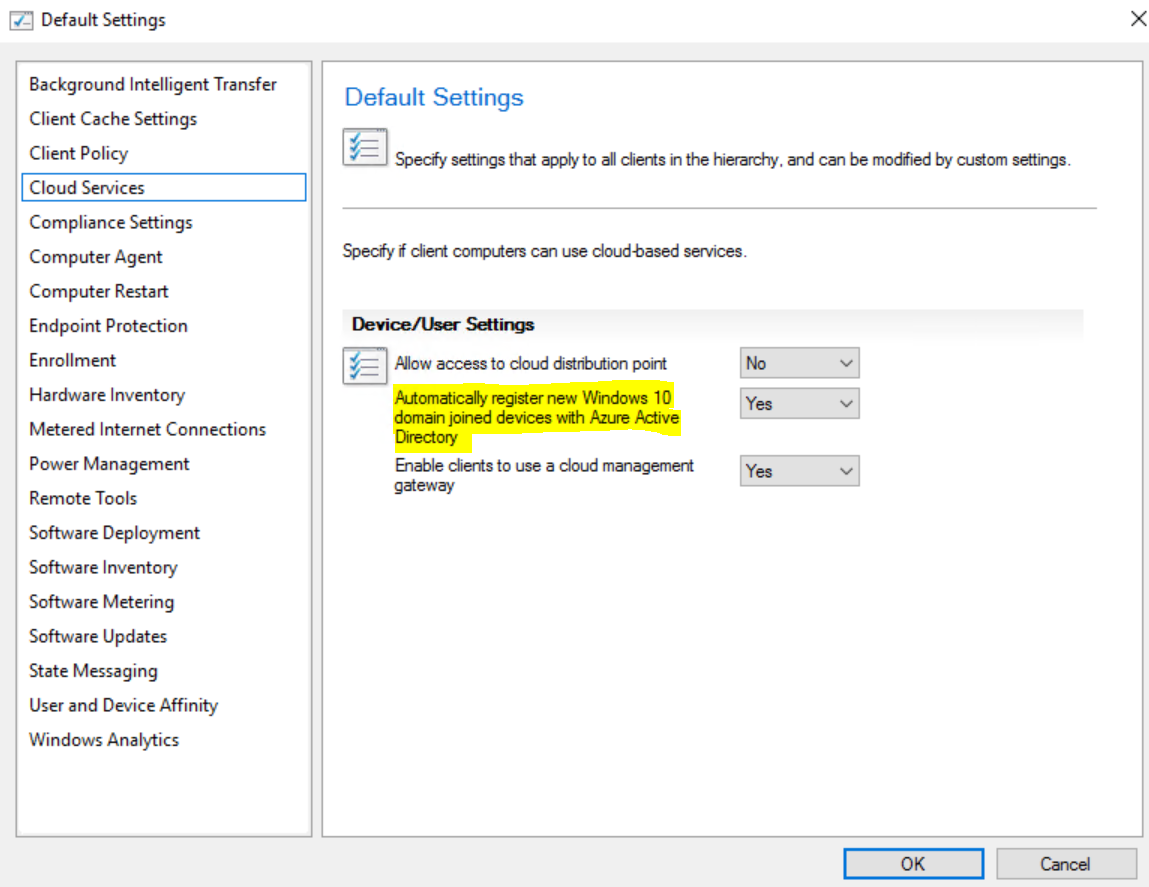Screen dimensions: 1149x887
Task: Open Background Intelligent Transfer settings
Action: click(153, 84)
